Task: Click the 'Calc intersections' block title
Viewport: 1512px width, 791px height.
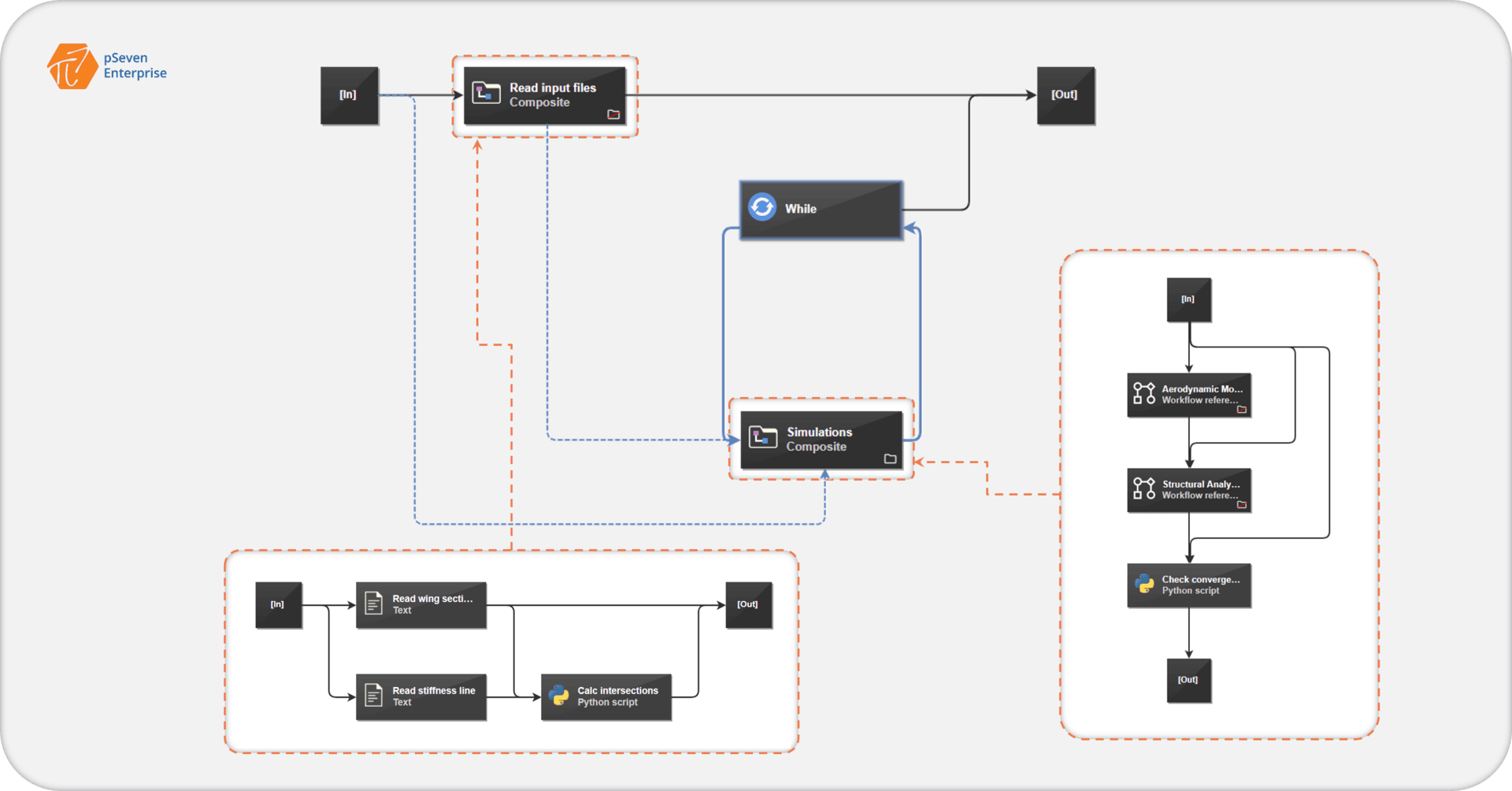Action: tap(617, 690)
